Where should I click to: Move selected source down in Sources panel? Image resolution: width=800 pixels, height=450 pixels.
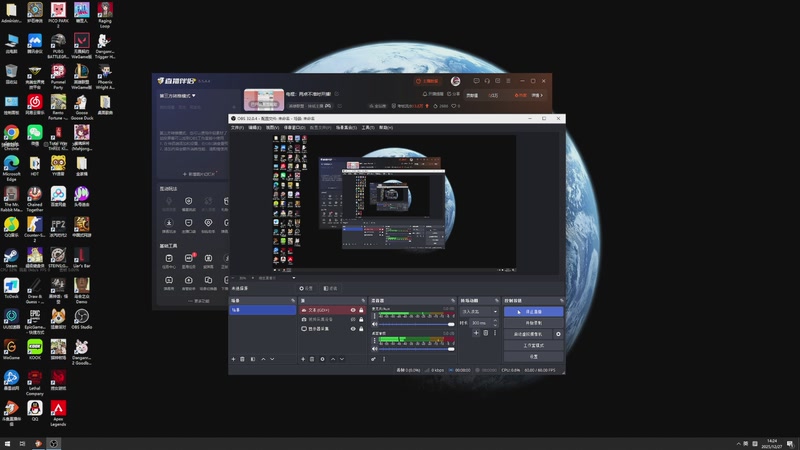click(x=342, y=359)
